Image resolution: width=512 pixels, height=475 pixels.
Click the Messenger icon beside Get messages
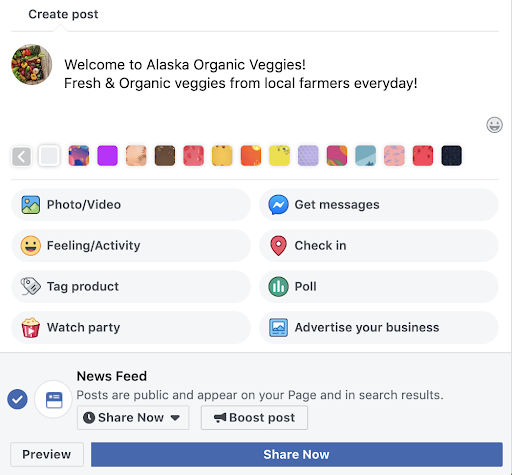click(278, 205)
